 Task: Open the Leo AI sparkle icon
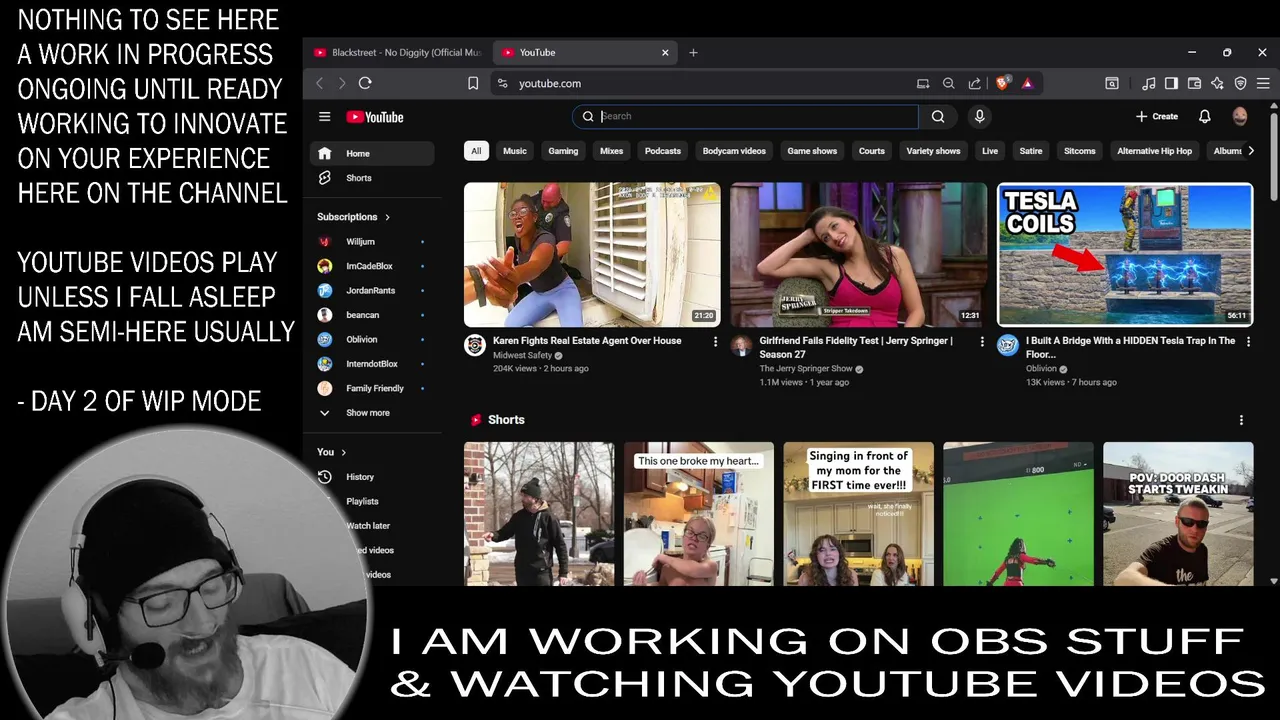pos(1217,83)
